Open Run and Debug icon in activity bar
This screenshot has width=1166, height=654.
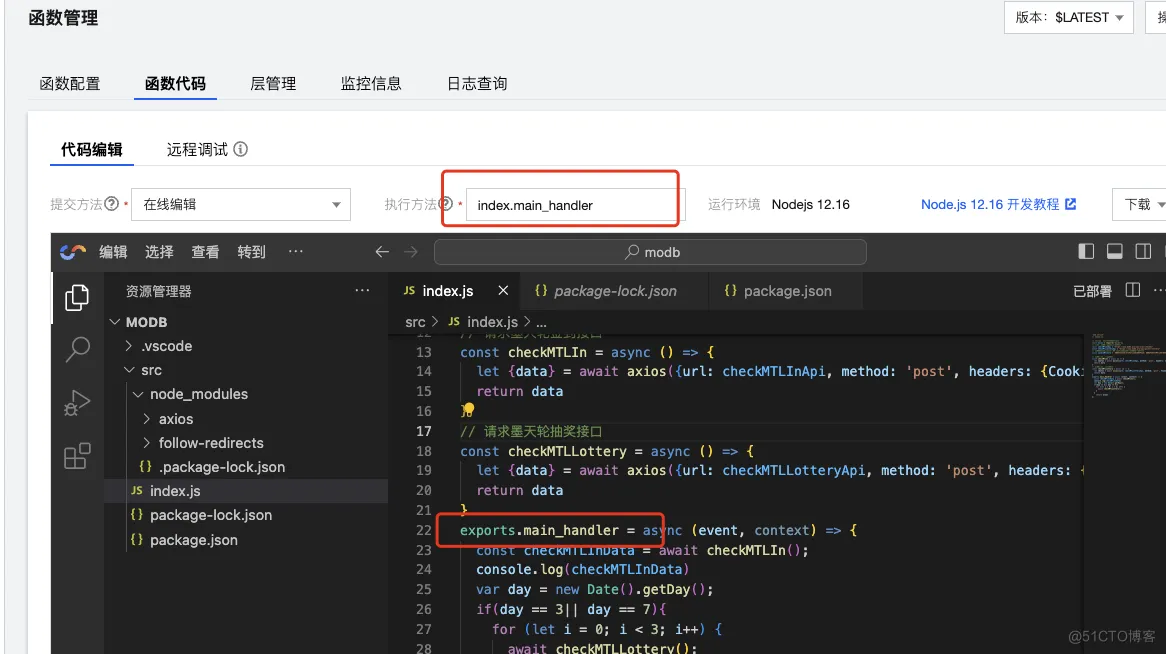coord(77,403)
